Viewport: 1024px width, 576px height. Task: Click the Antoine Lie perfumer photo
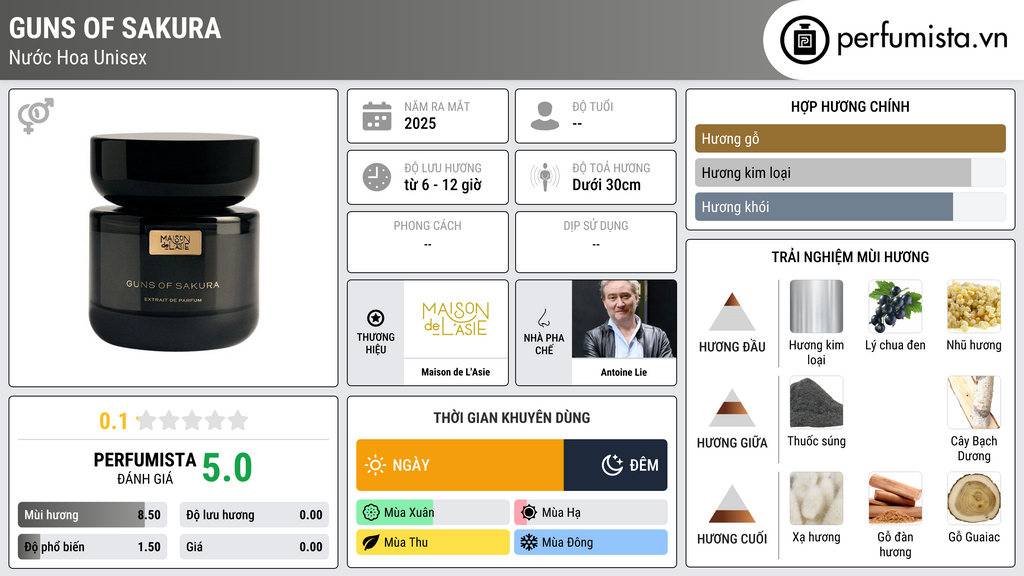[x=624, y=319]
